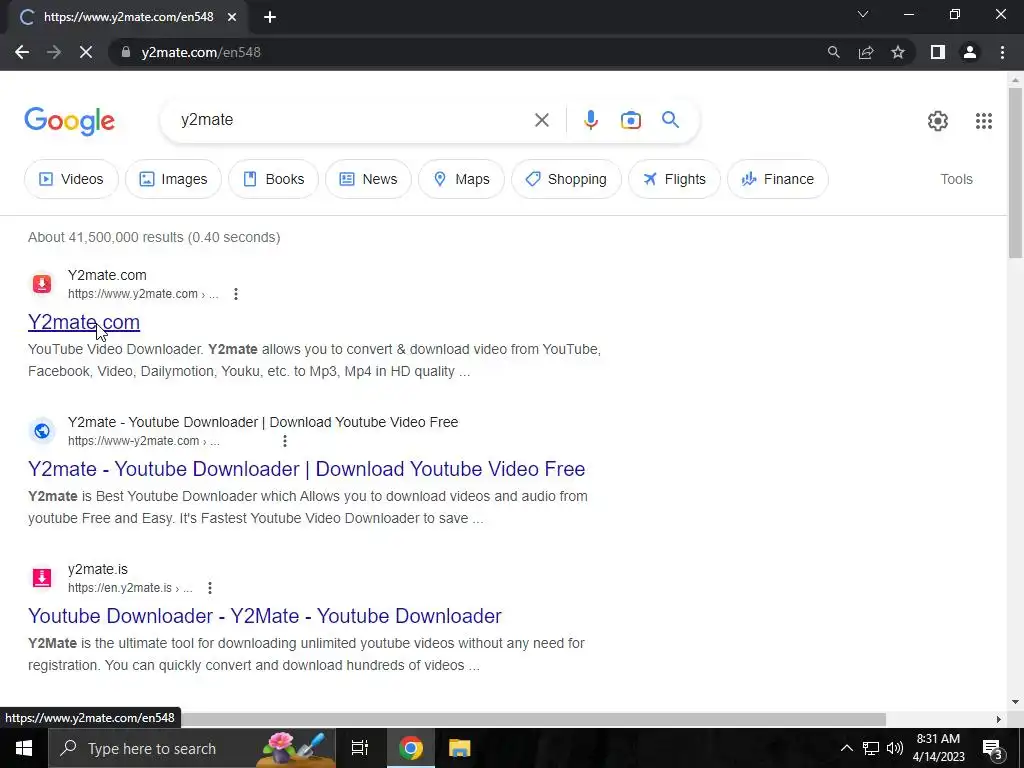Open the Google apps grid

[984, 121]
